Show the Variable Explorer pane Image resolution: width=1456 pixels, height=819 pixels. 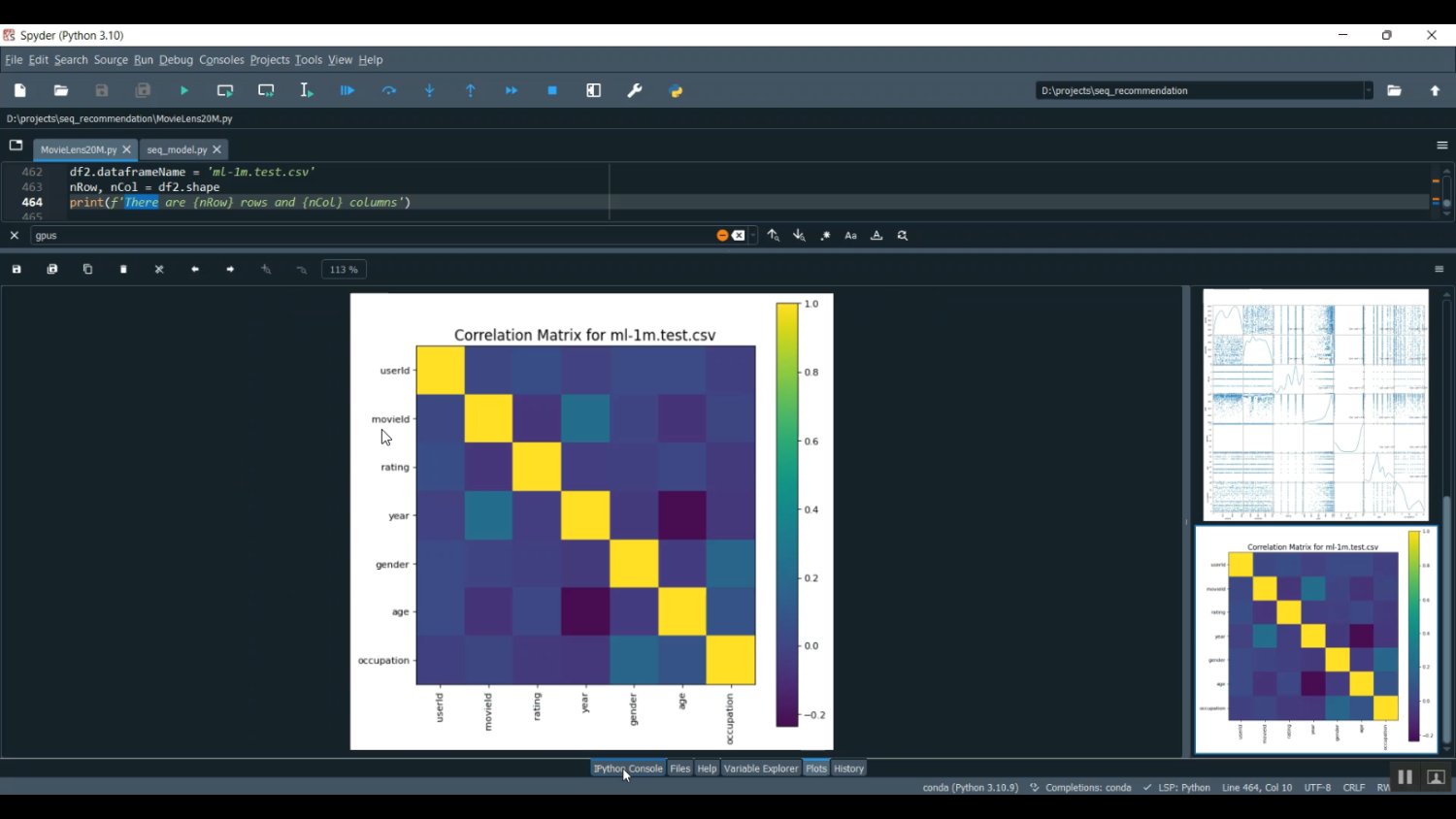761,768
